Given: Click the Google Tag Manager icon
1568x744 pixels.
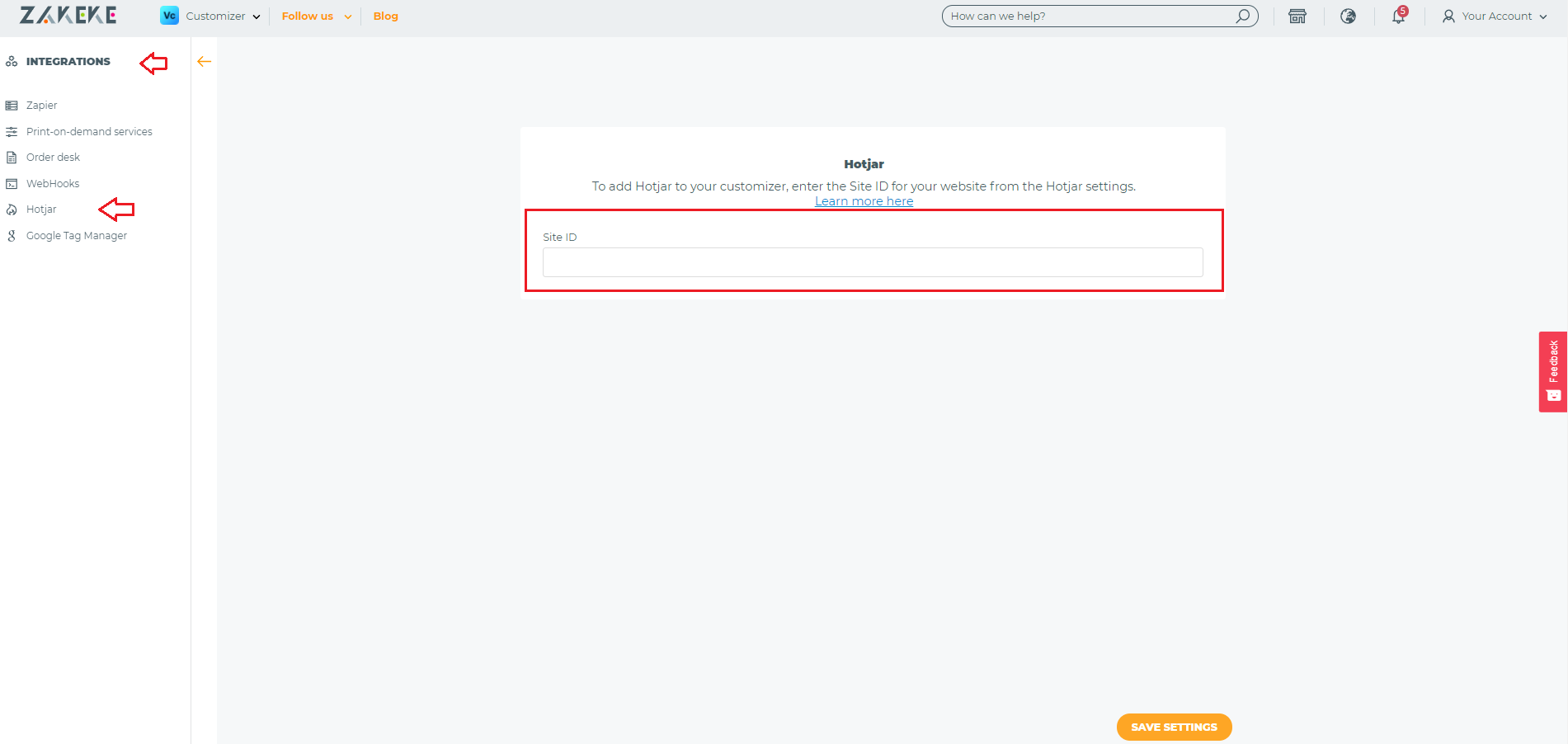Looking at the screenshot, I should (12, 236).
